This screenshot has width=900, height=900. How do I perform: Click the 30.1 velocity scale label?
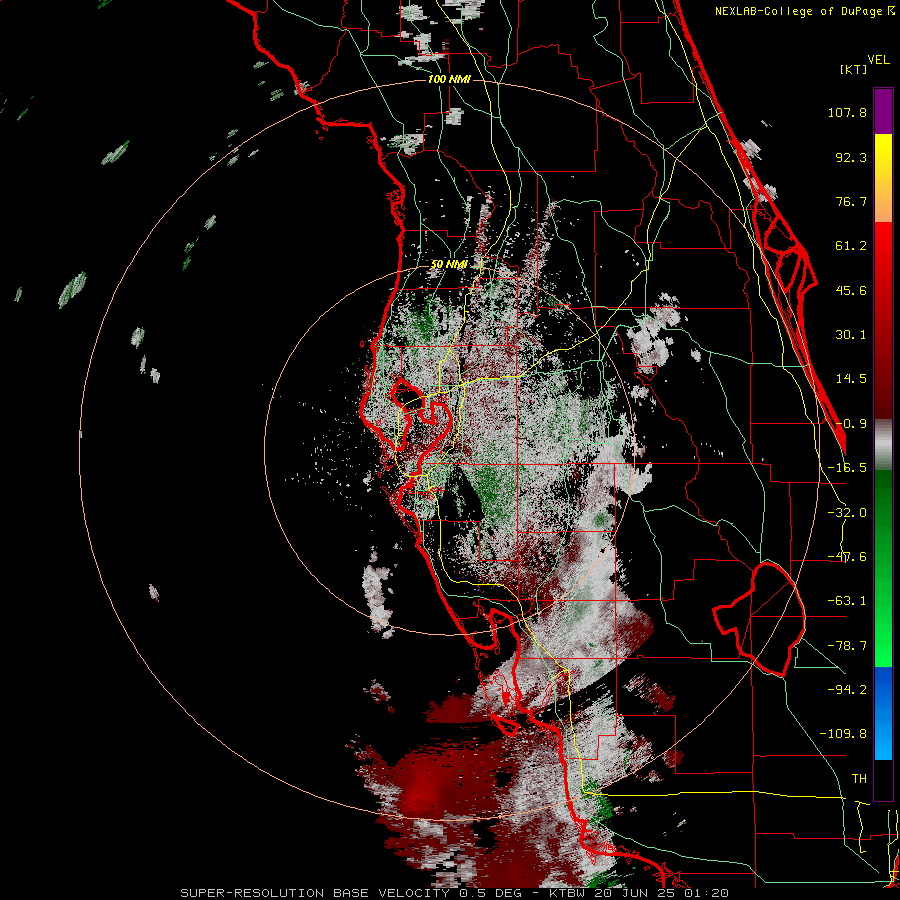pos(851,335)
